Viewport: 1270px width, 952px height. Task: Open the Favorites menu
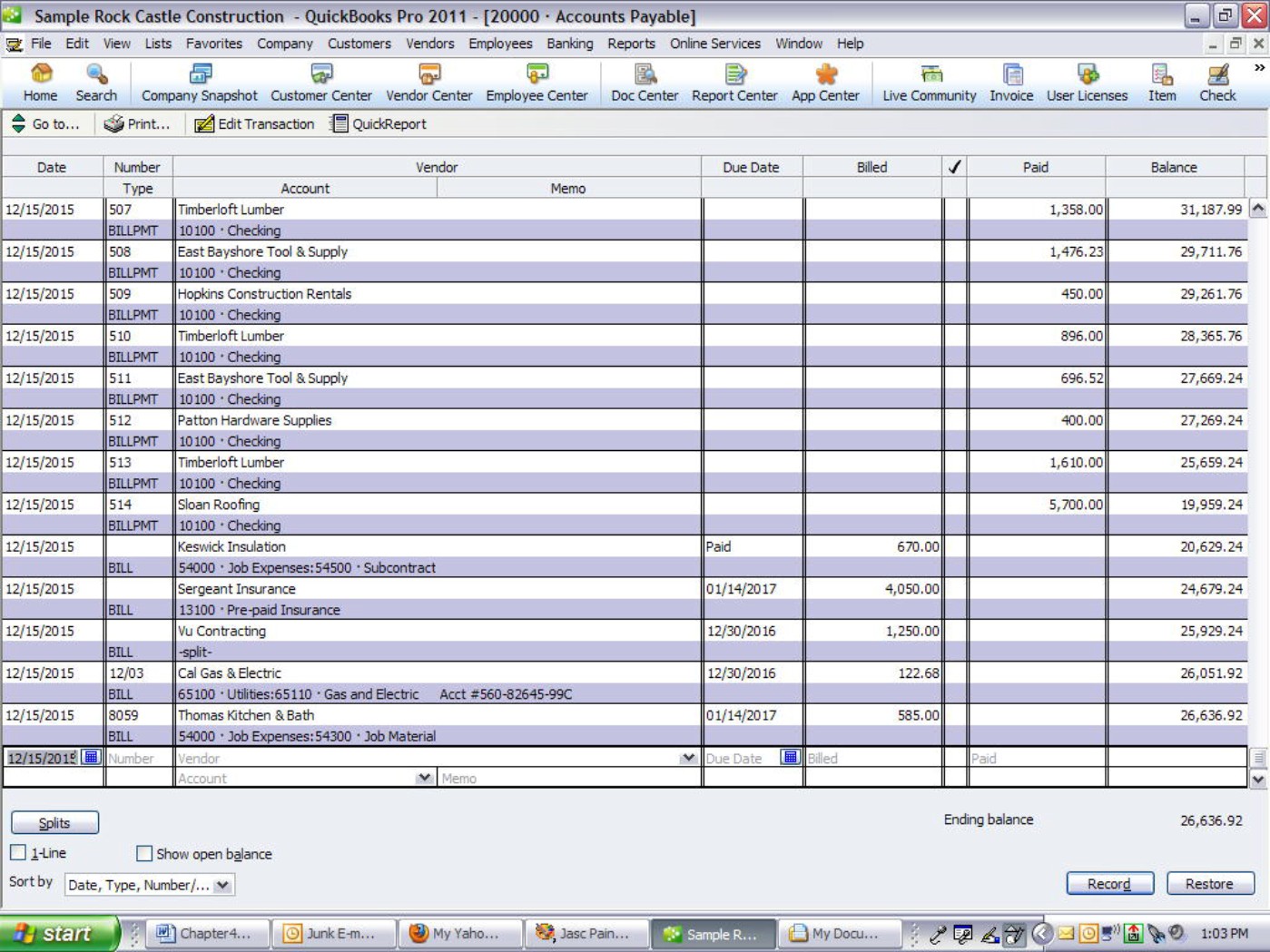point(213,44)
